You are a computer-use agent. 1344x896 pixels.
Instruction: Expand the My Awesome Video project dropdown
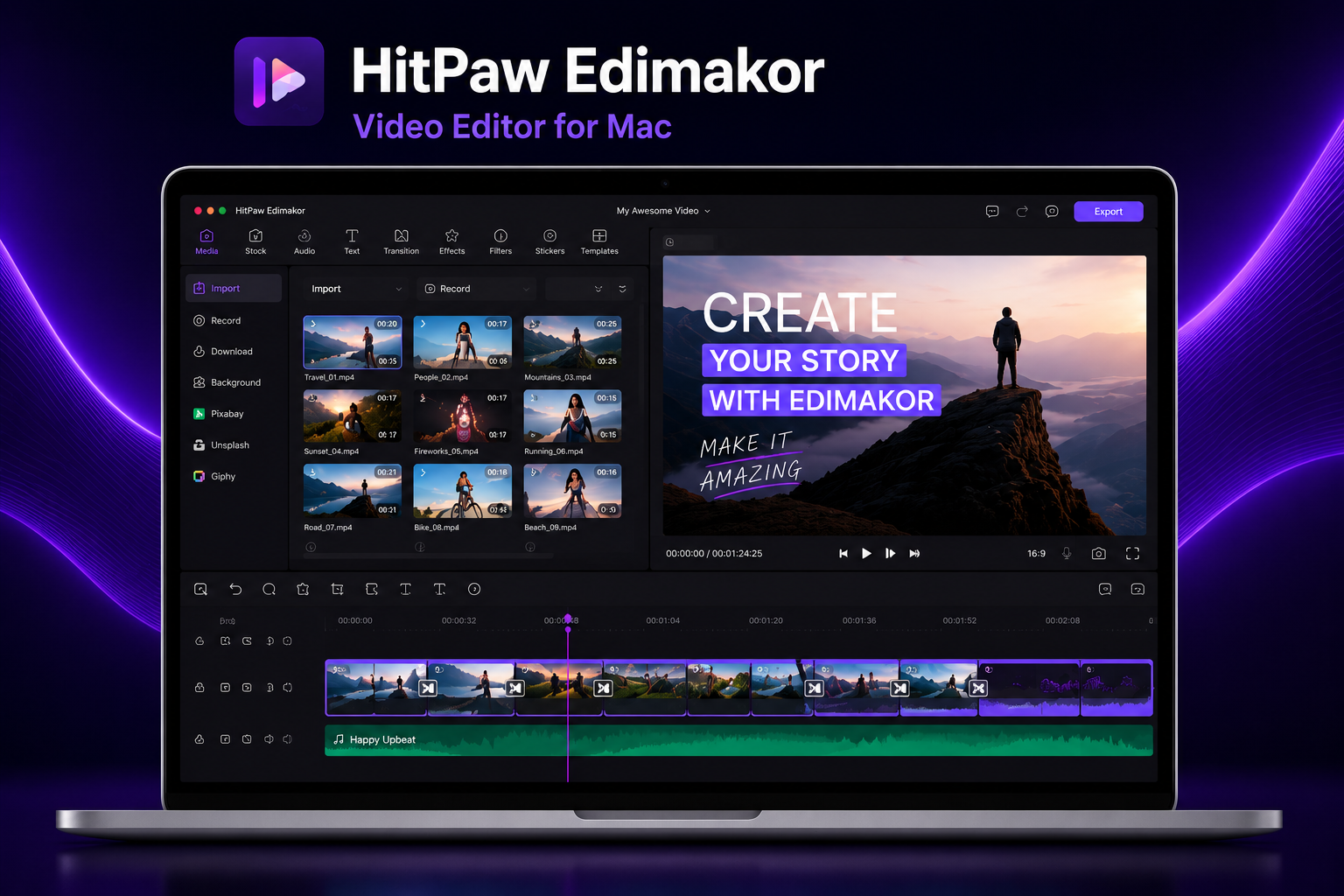pyautogui.click(x=663, y=211)
